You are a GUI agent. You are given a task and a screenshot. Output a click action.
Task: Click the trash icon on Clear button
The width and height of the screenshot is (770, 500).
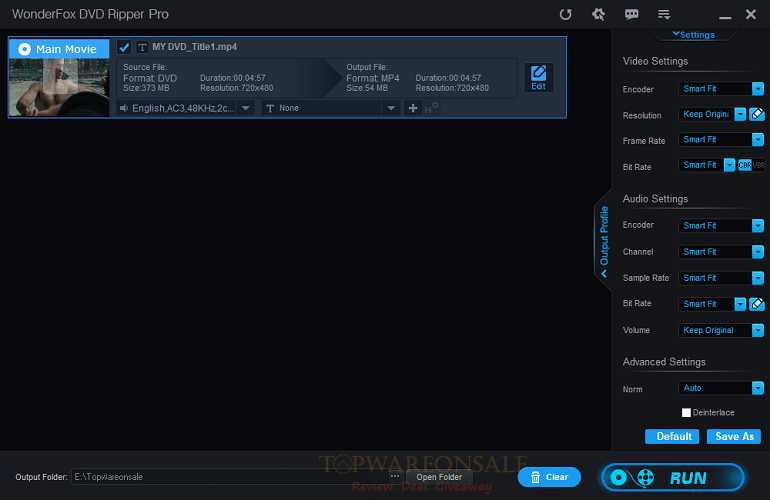536,477
